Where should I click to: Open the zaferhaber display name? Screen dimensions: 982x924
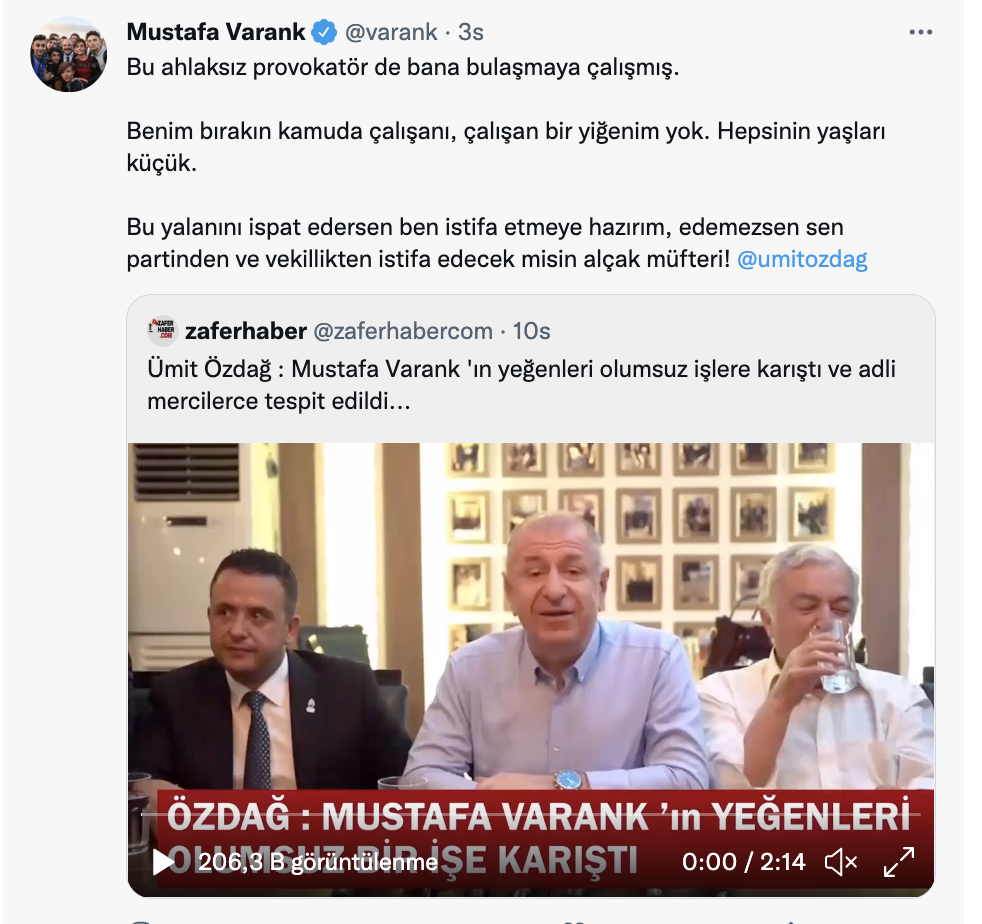click(x=246, y=331)
